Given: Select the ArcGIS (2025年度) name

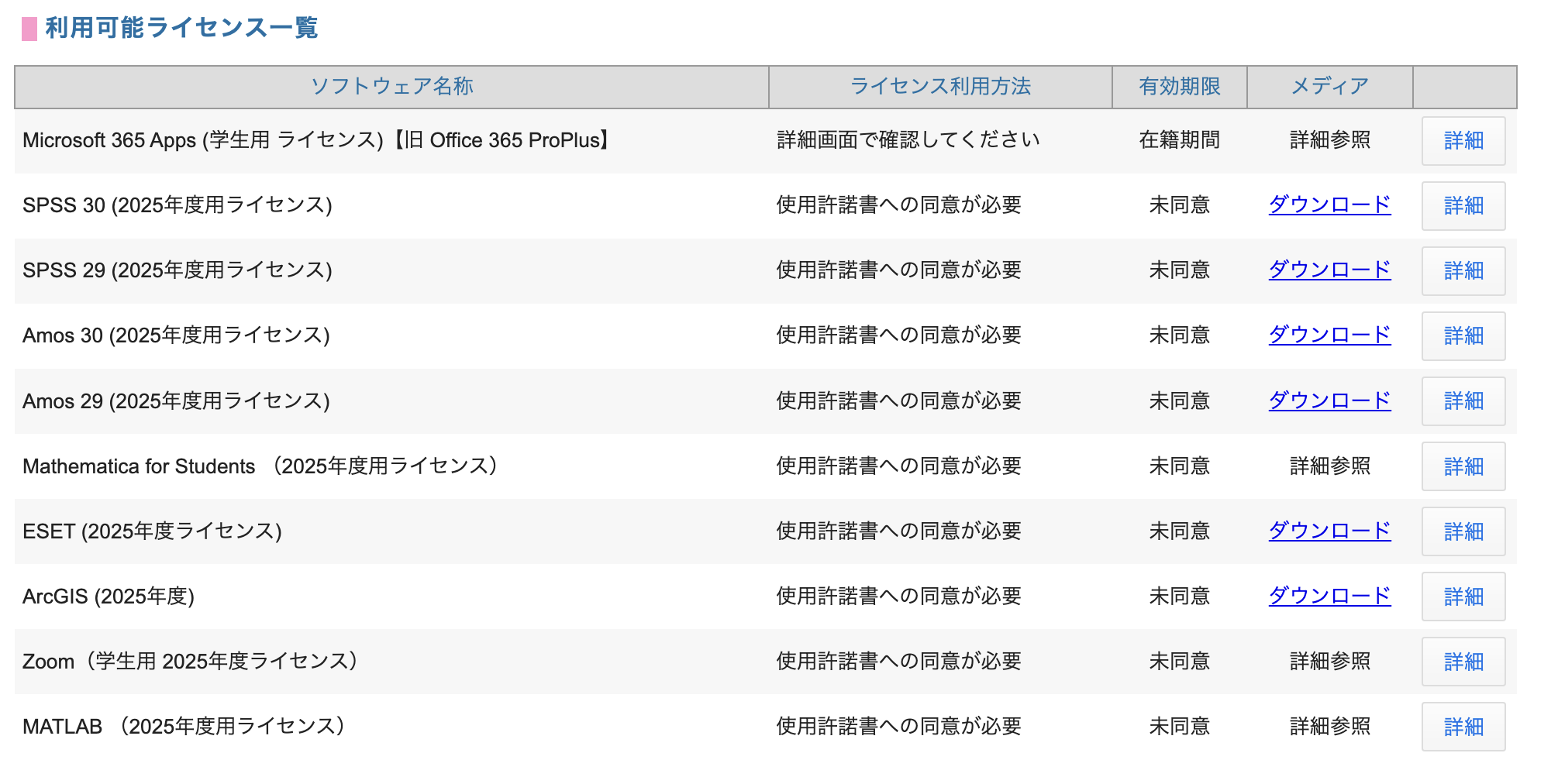Looking at the screenshot, I should pos(109,597).
